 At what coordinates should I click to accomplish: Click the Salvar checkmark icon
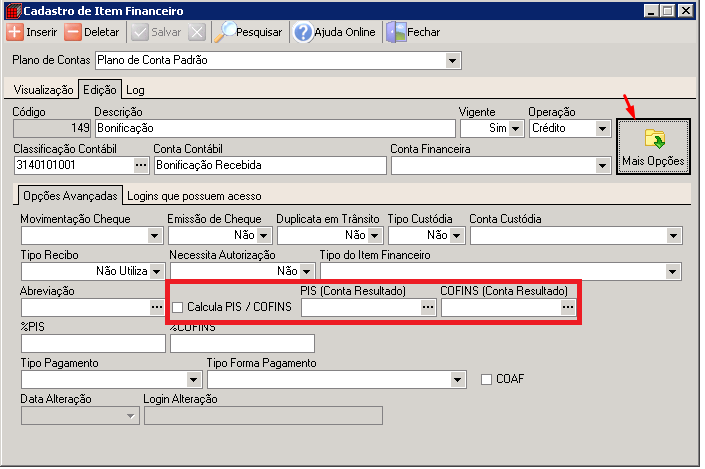pyautogui.click(x=140, y=32)
